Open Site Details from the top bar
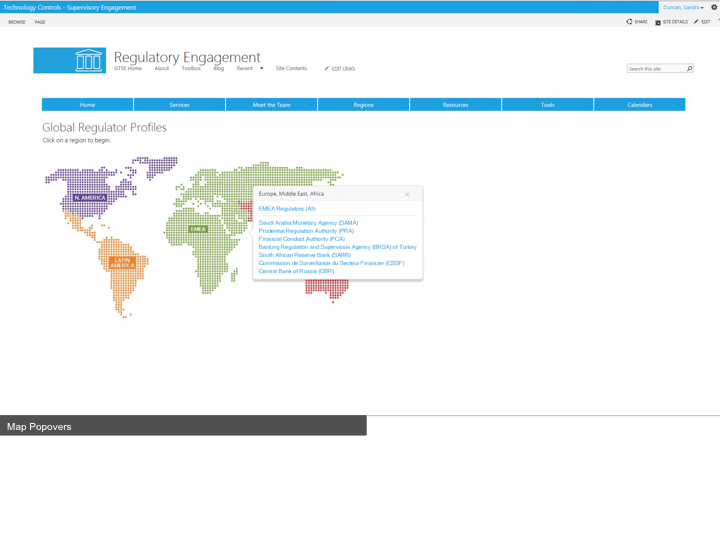 point(658,21)
